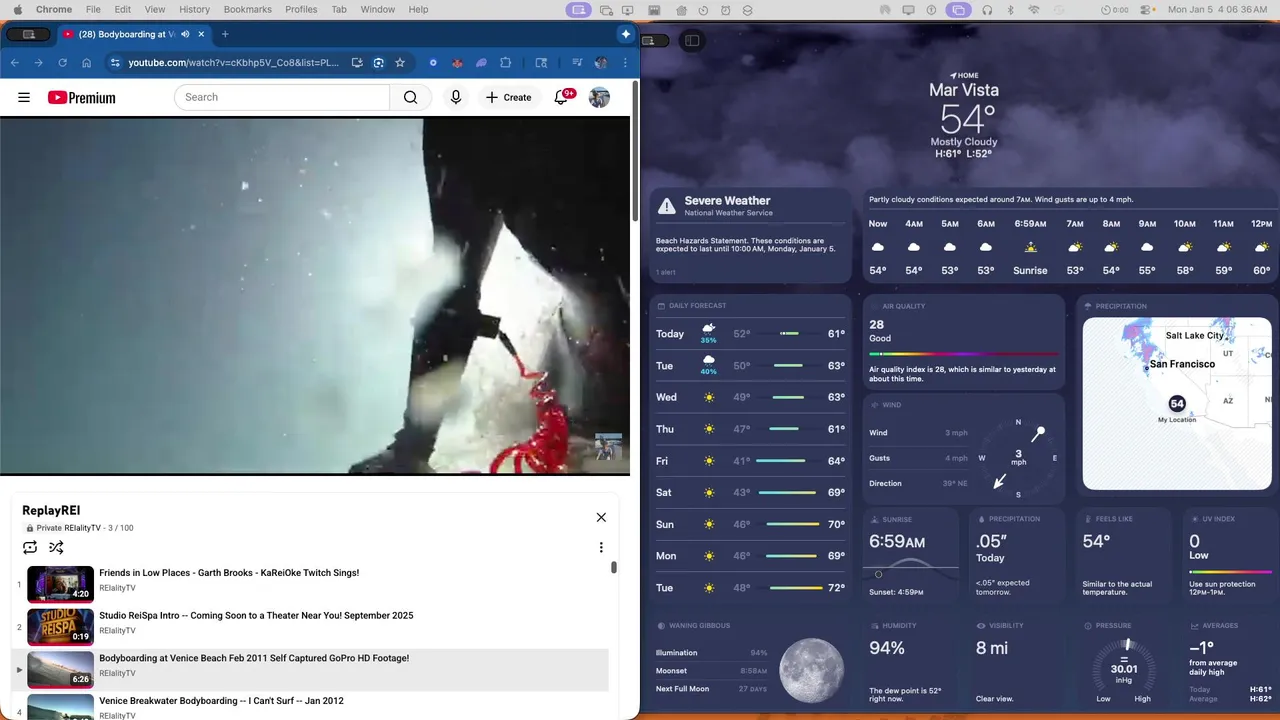Toggle shuffle playlist in ReplayREI
The width and height of the screenshot is (1280, 720).
pyautogui.click(x=56, y=547)
